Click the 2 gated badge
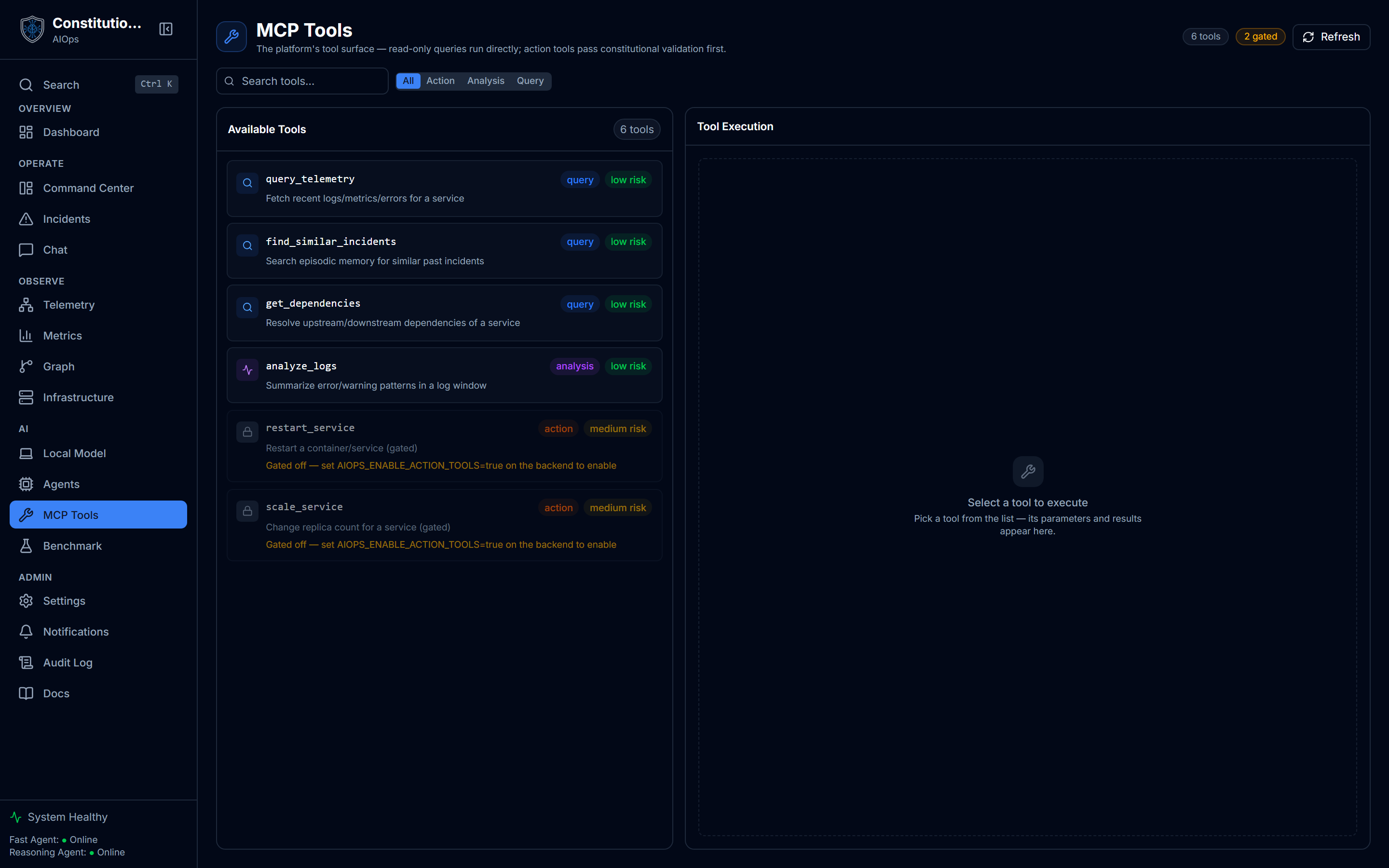The width and height of the screenshot is (1389, 868). click(x=1260, y=37)
